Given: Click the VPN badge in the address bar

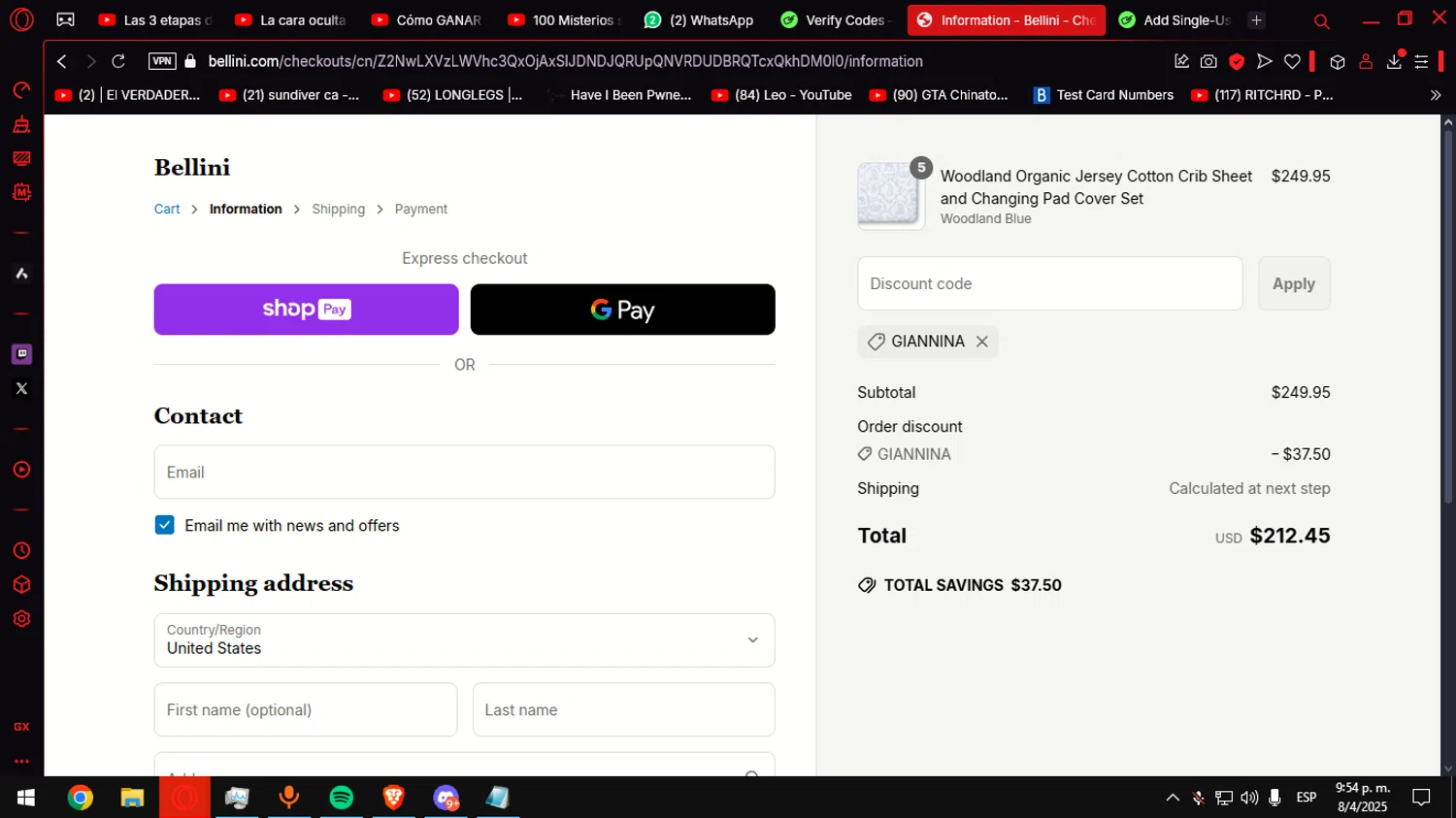Looking at the screenshot, I should tap(162, 61).
